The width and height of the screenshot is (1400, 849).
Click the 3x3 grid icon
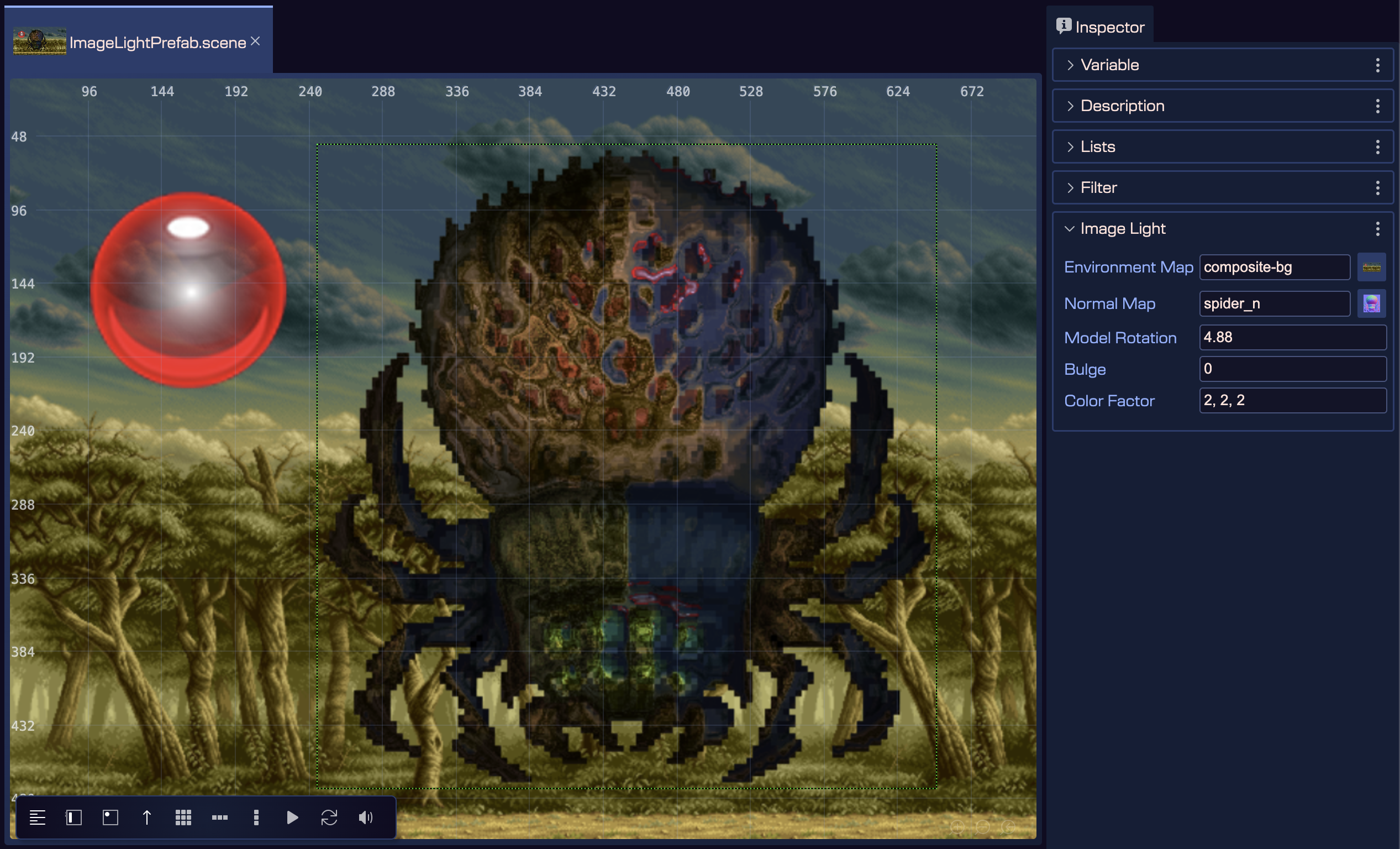(183, 817)
